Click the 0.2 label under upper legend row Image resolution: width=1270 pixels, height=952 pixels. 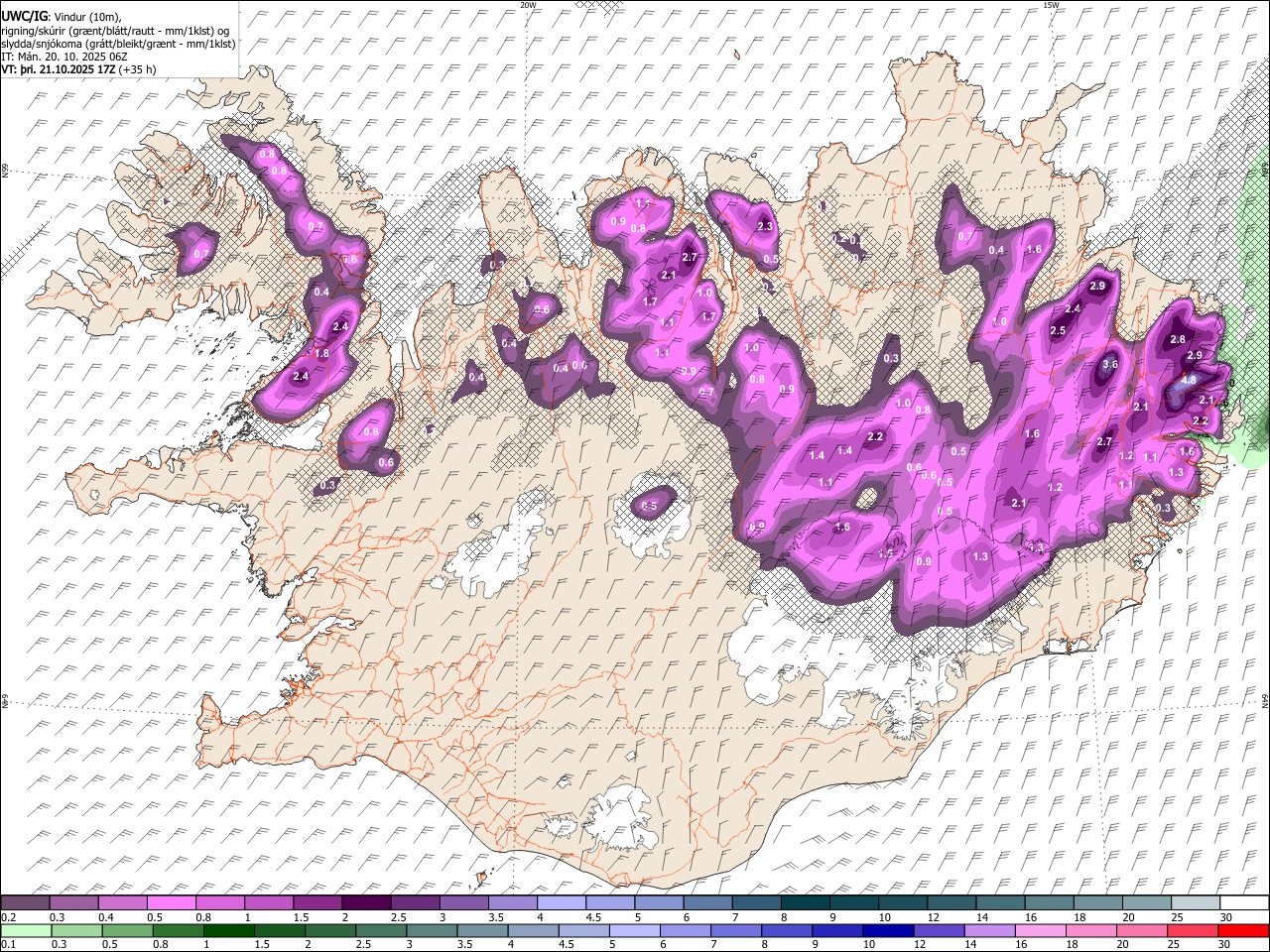tap(8, 917)
